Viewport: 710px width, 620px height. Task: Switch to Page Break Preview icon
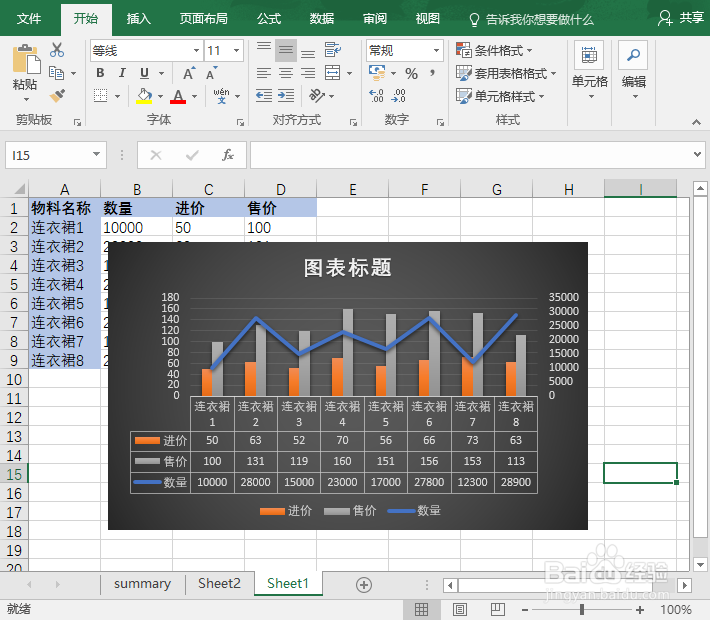(498, 610)
